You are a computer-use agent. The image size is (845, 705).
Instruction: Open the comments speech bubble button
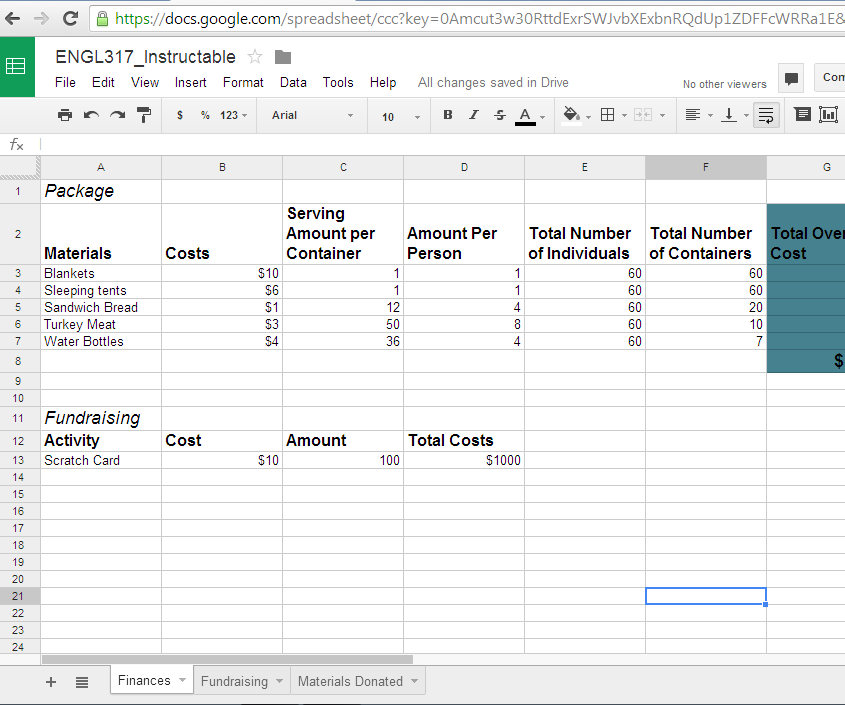click(791, 78)
